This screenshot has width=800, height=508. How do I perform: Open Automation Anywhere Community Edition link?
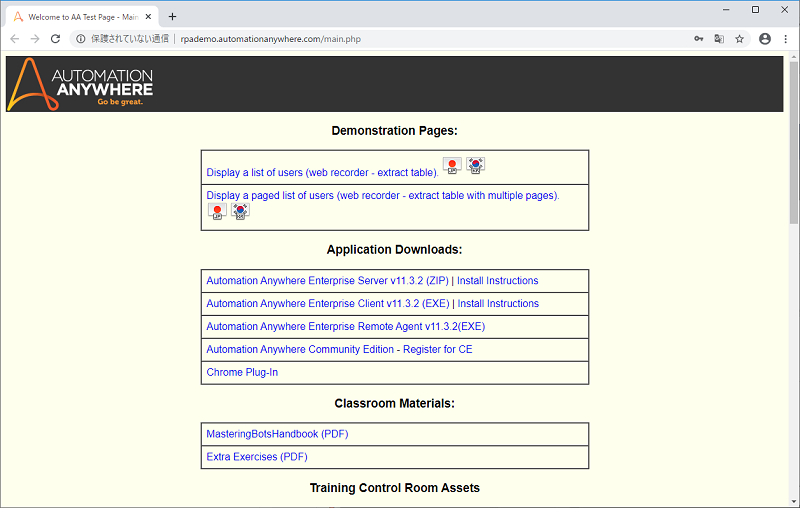(339, 349)
